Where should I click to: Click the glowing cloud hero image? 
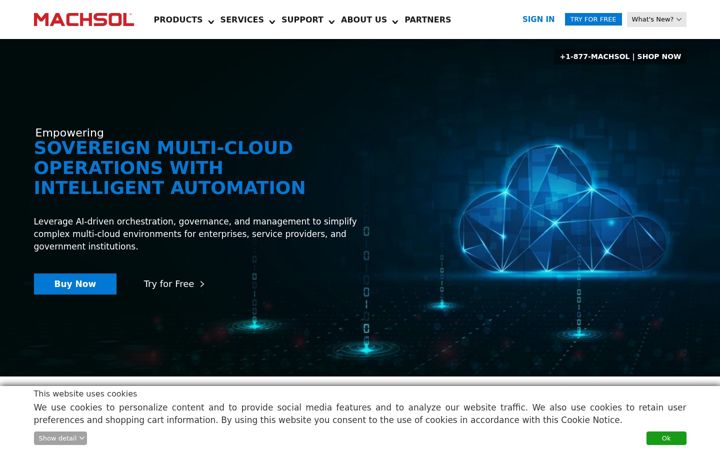point(563,210)
